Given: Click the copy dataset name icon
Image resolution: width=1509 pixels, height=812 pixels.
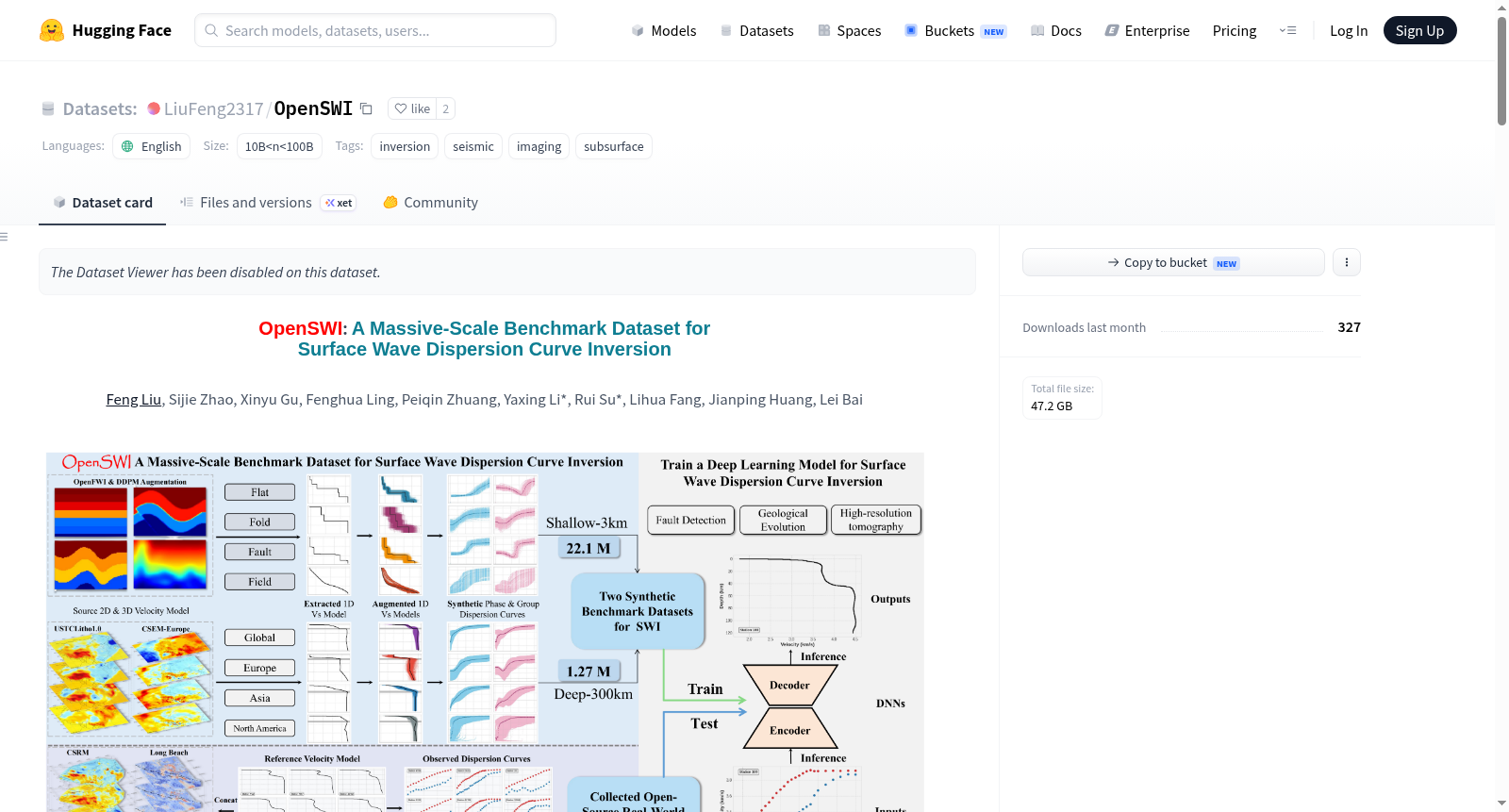Looking at the screenshot, I should click(366, 108).
